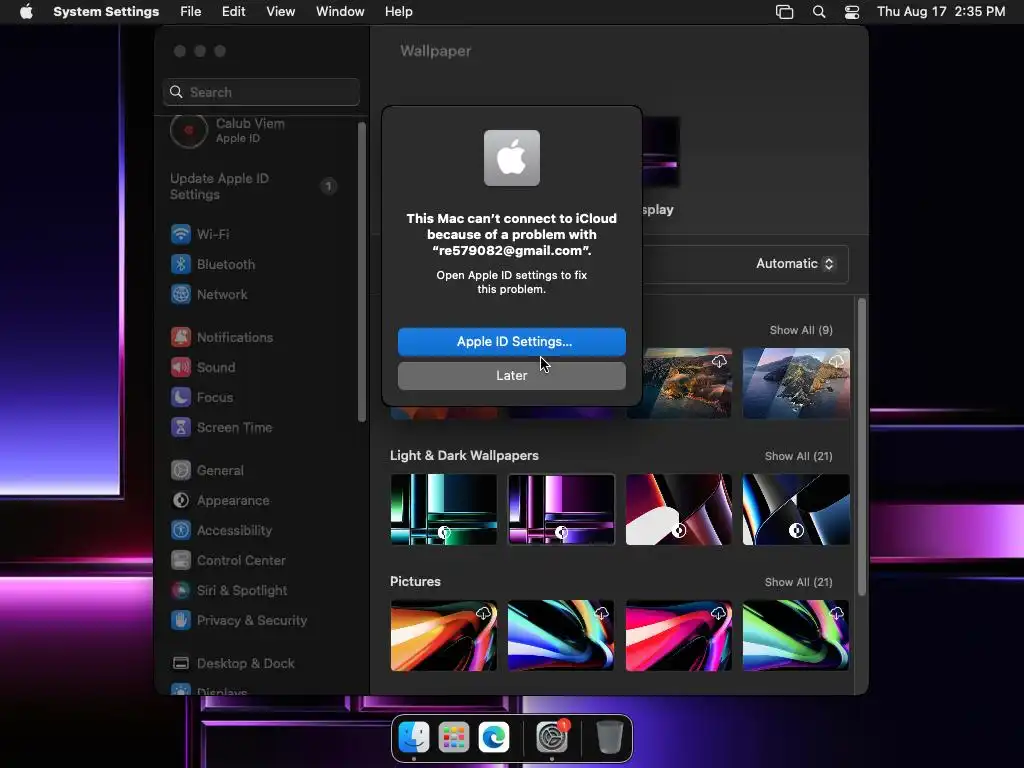This screenshot has height=768, width=1024.
Task: Select the Sound speaker icon
Action: coord(181,367)
